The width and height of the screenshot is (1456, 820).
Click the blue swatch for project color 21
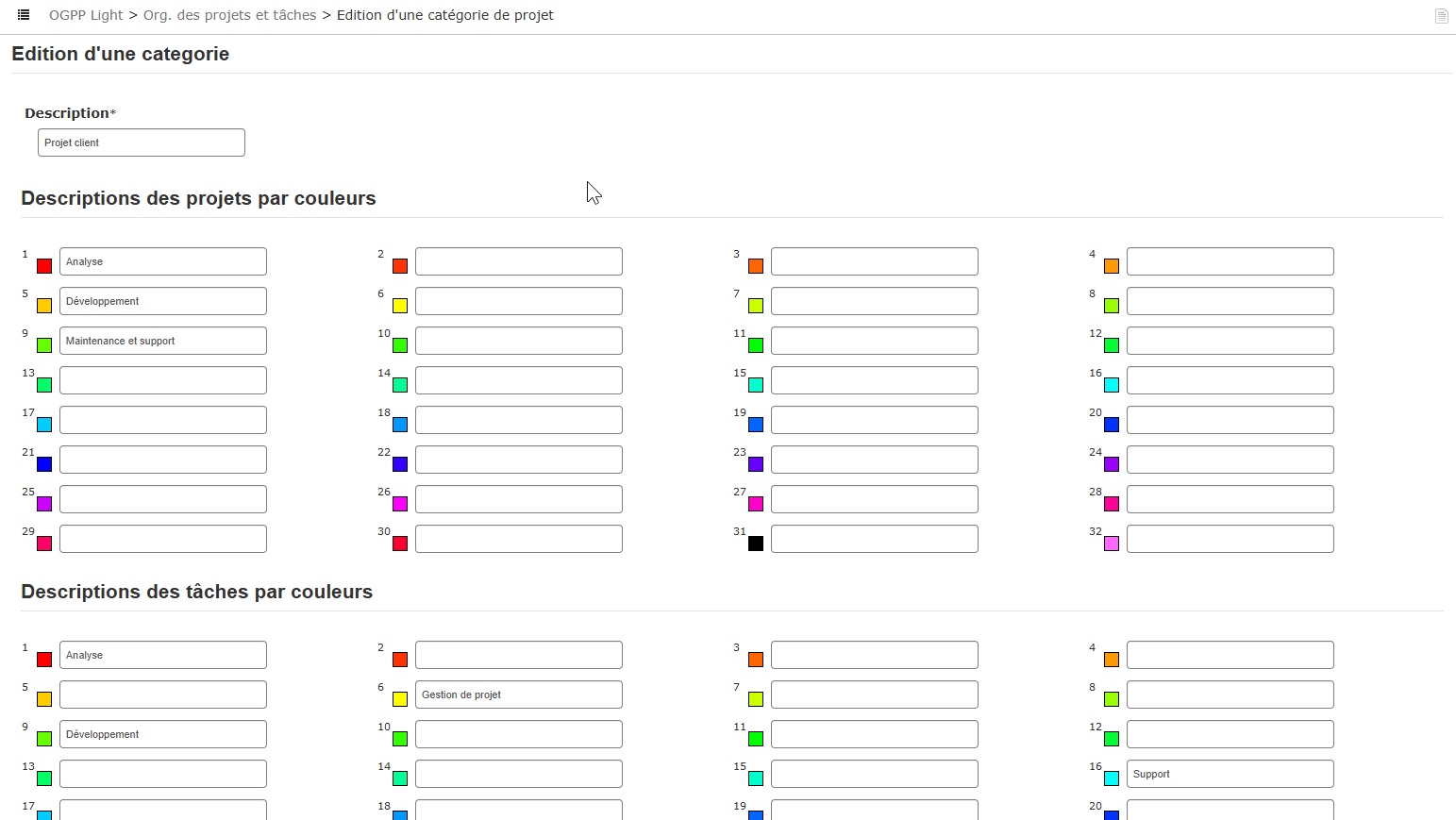point(44,464)
